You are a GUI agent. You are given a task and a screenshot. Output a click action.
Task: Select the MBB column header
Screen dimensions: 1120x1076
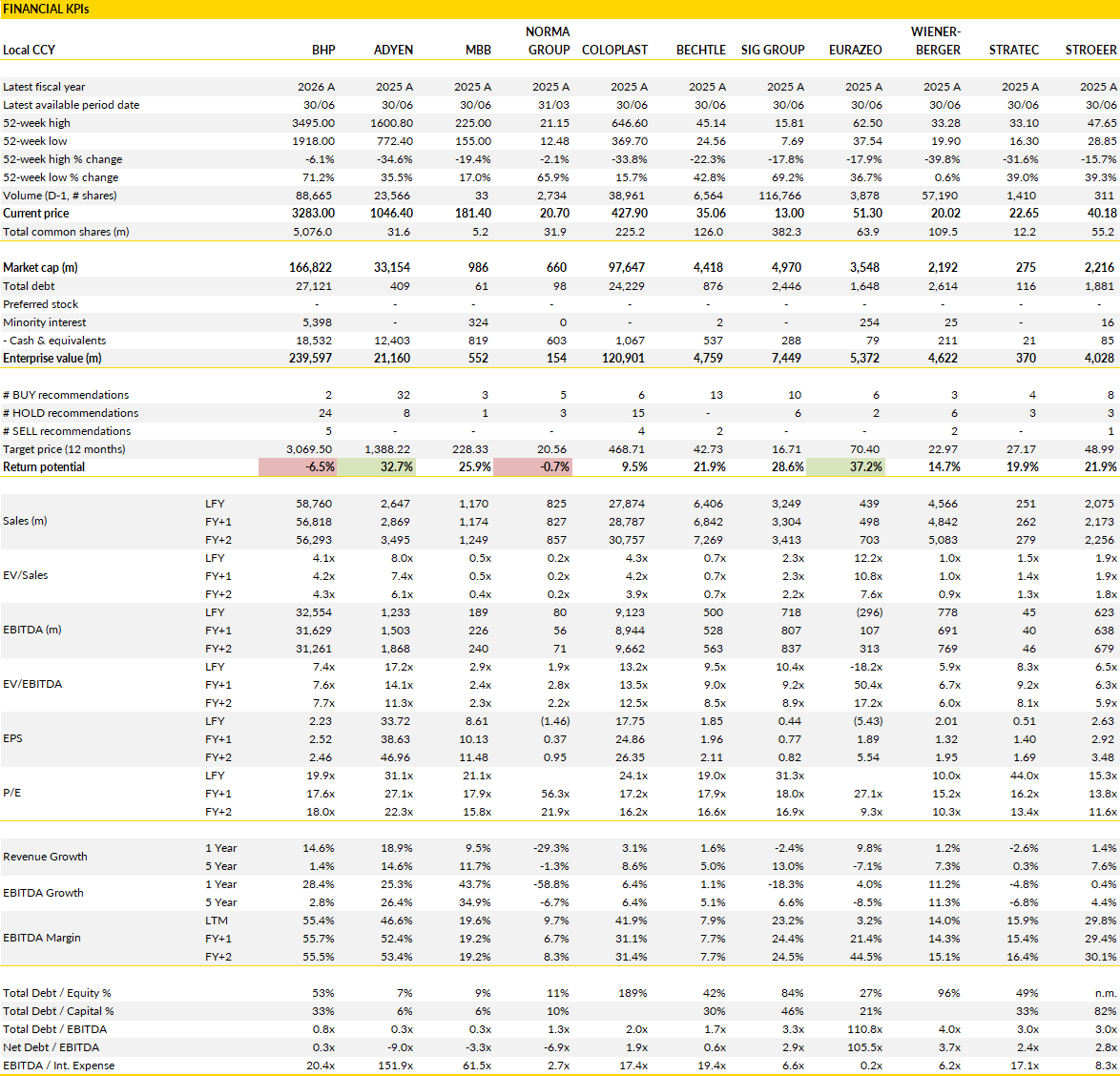[478, 50]
